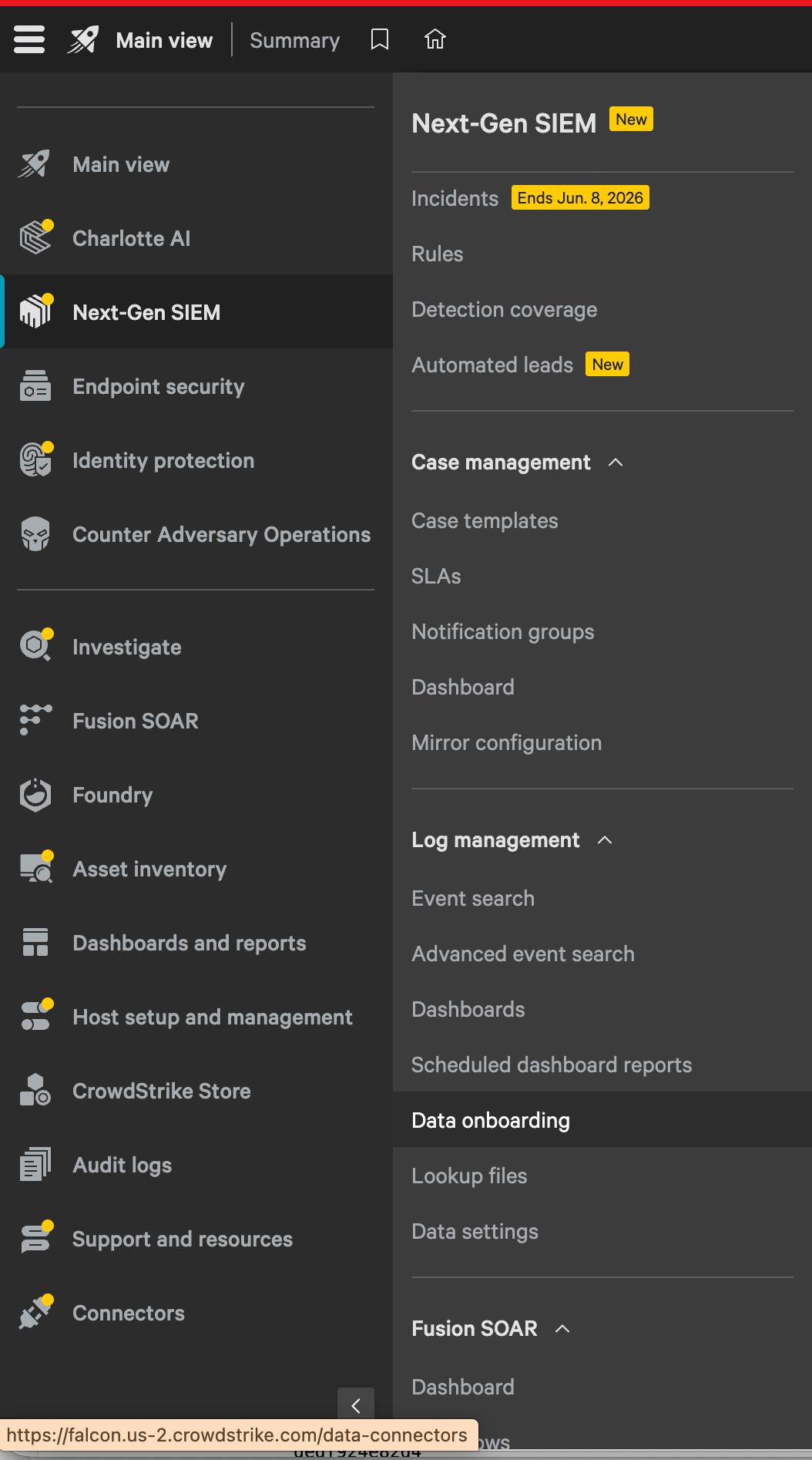
Task: Click the Main view title in header
Action: (164, 40)
